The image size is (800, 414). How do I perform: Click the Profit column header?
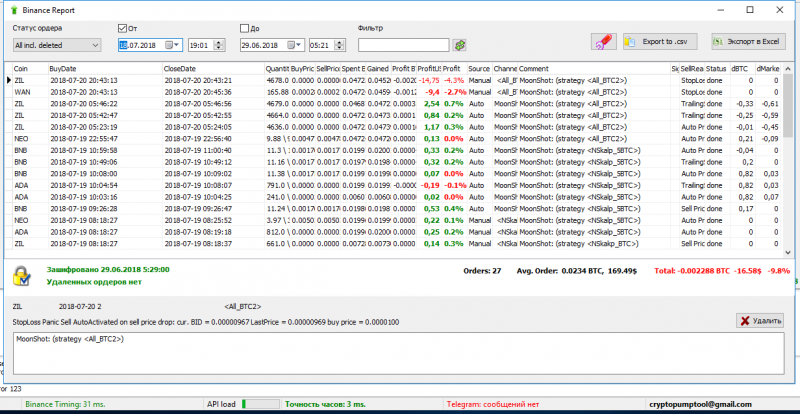coord(454,68)
